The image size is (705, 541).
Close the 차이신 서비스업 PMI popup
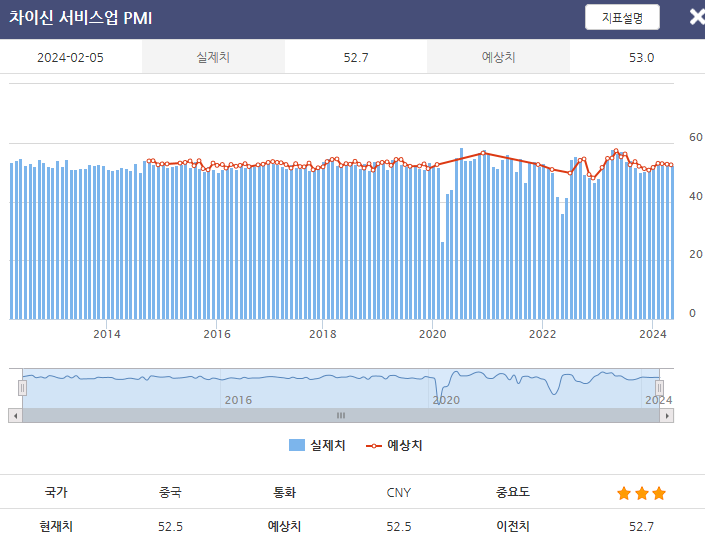[697, 17]
